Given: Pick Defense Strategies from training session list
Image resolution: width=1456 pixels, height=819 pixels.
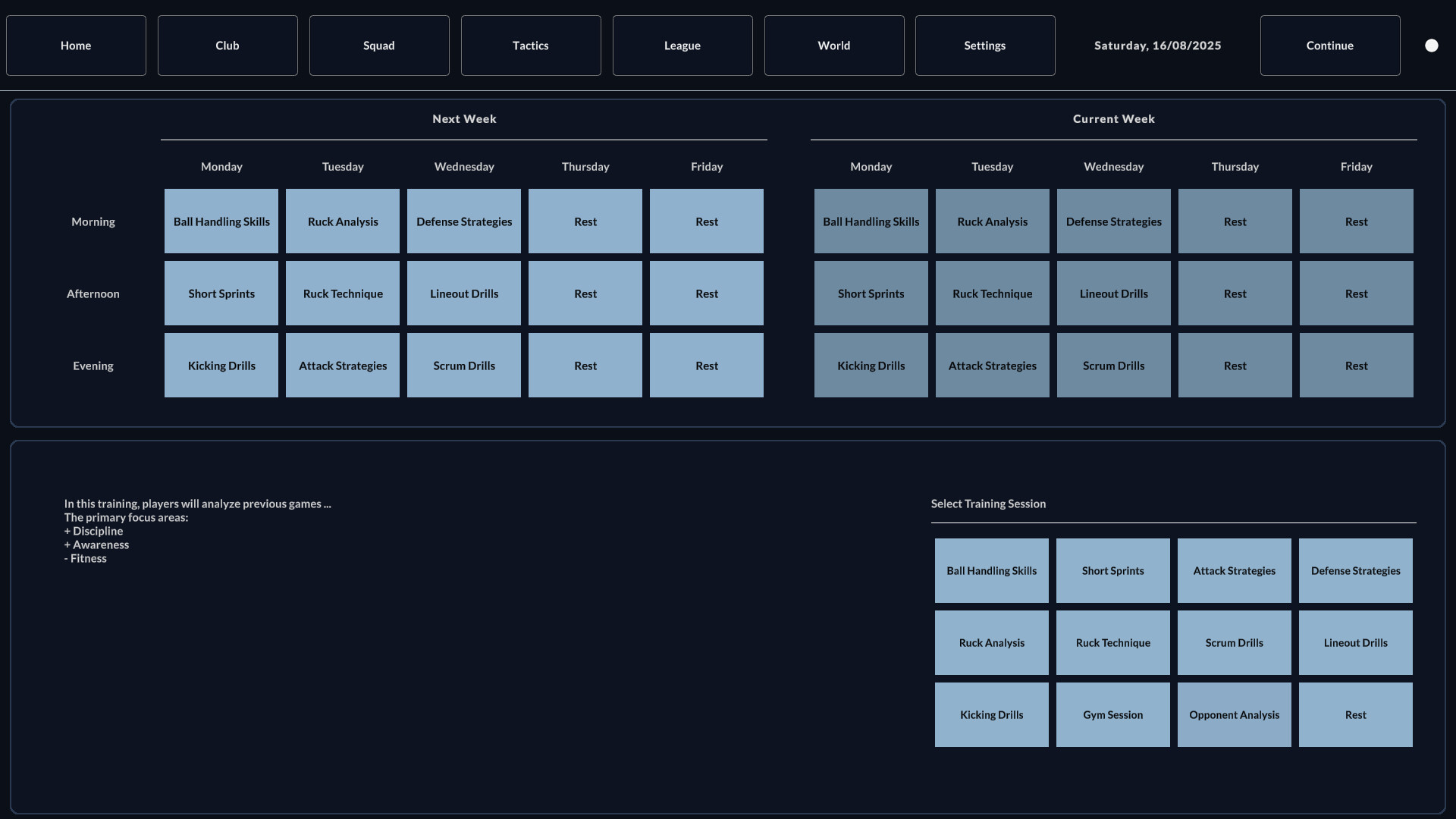Looking at the screenshot, I should coord(1355,570).
